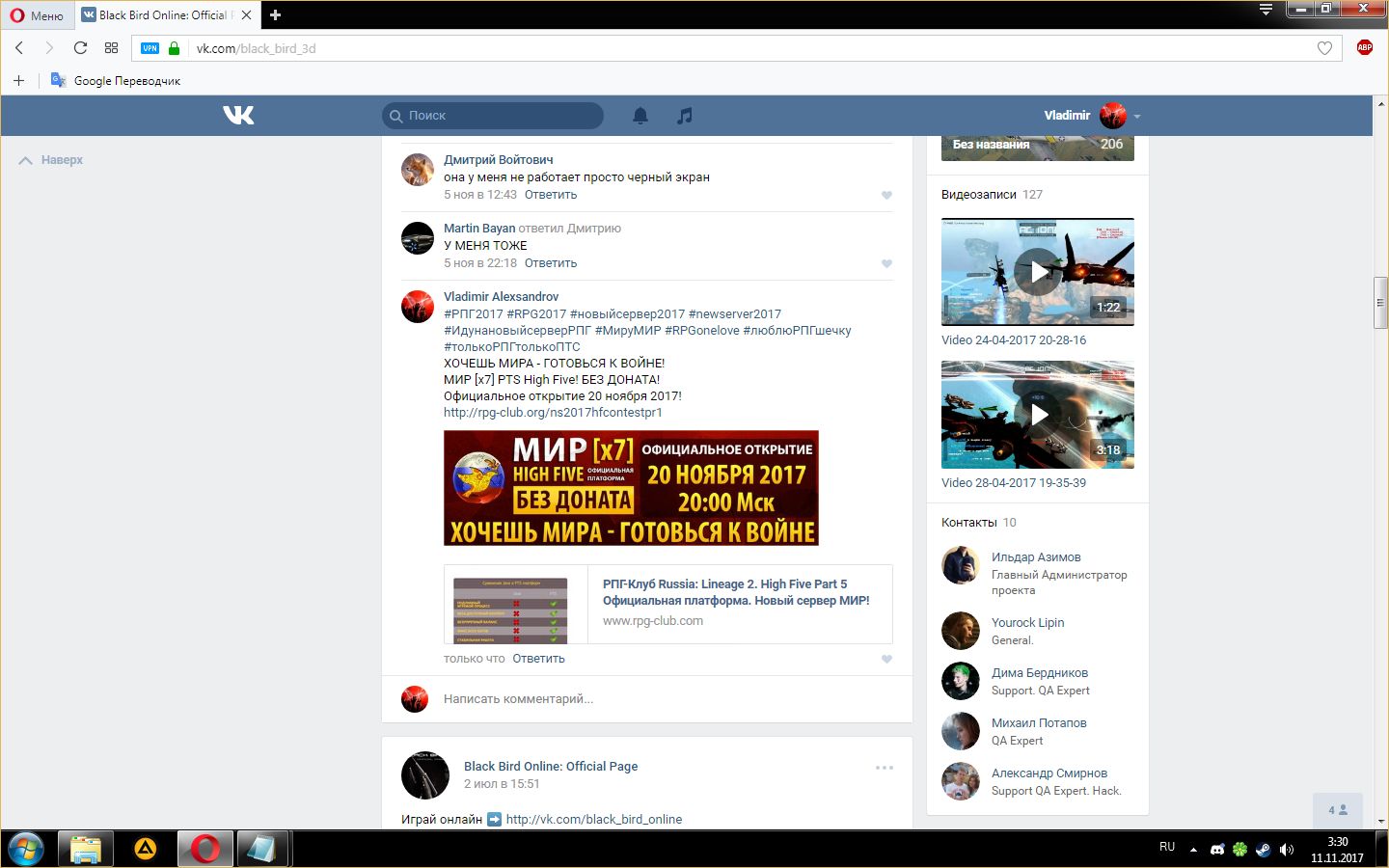Open a new browser tab
Screen dimensions: 1389x868
coord(275,15)
